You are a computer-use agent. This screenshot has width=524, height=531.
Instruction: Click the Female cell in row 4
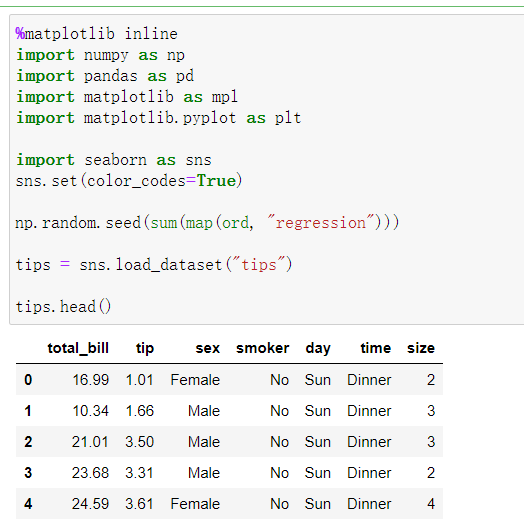pyautogui.click(x=195, y=504)
